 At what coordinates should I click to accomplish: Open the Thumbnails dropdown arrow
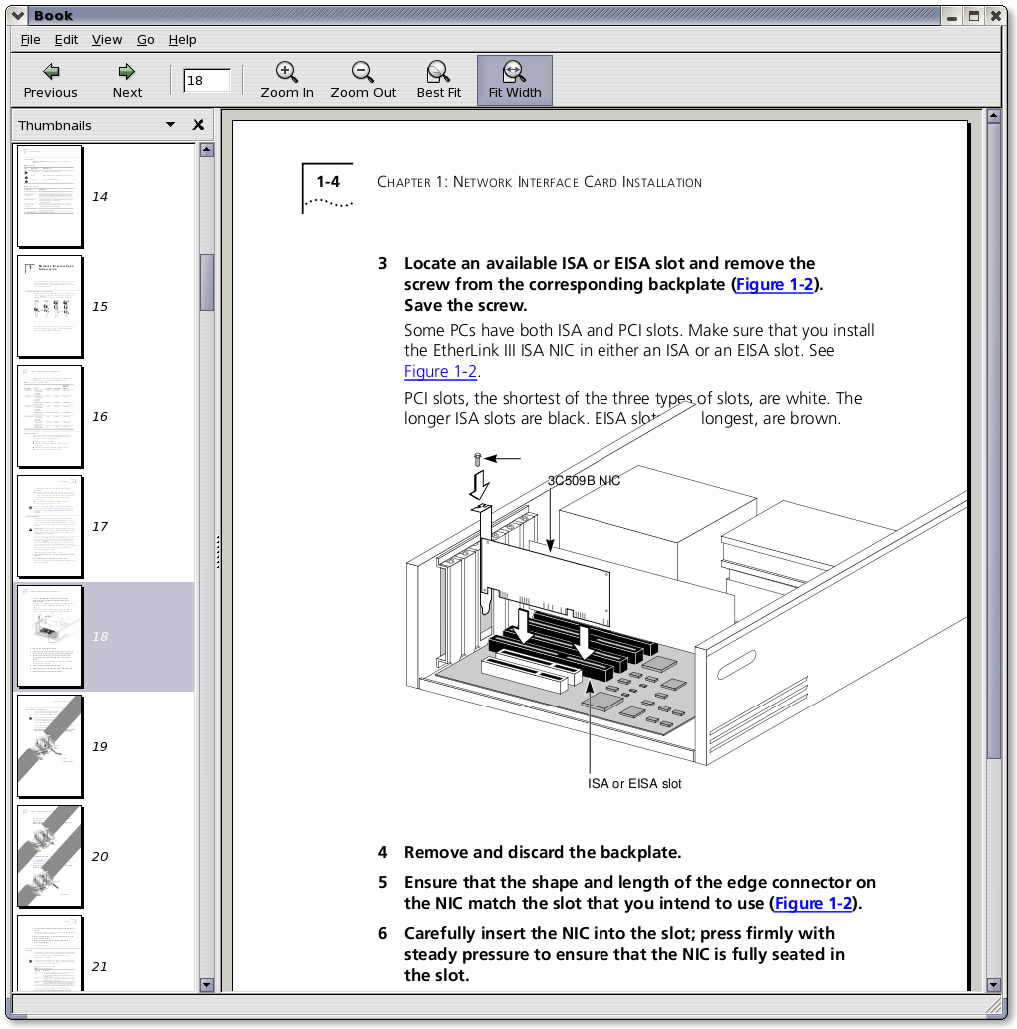coord(170,125)
